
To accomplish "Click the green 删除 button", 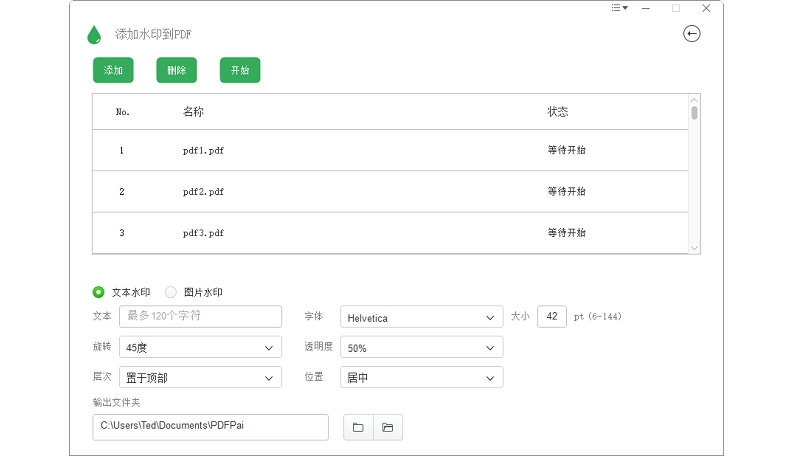I will coord(177,70).
